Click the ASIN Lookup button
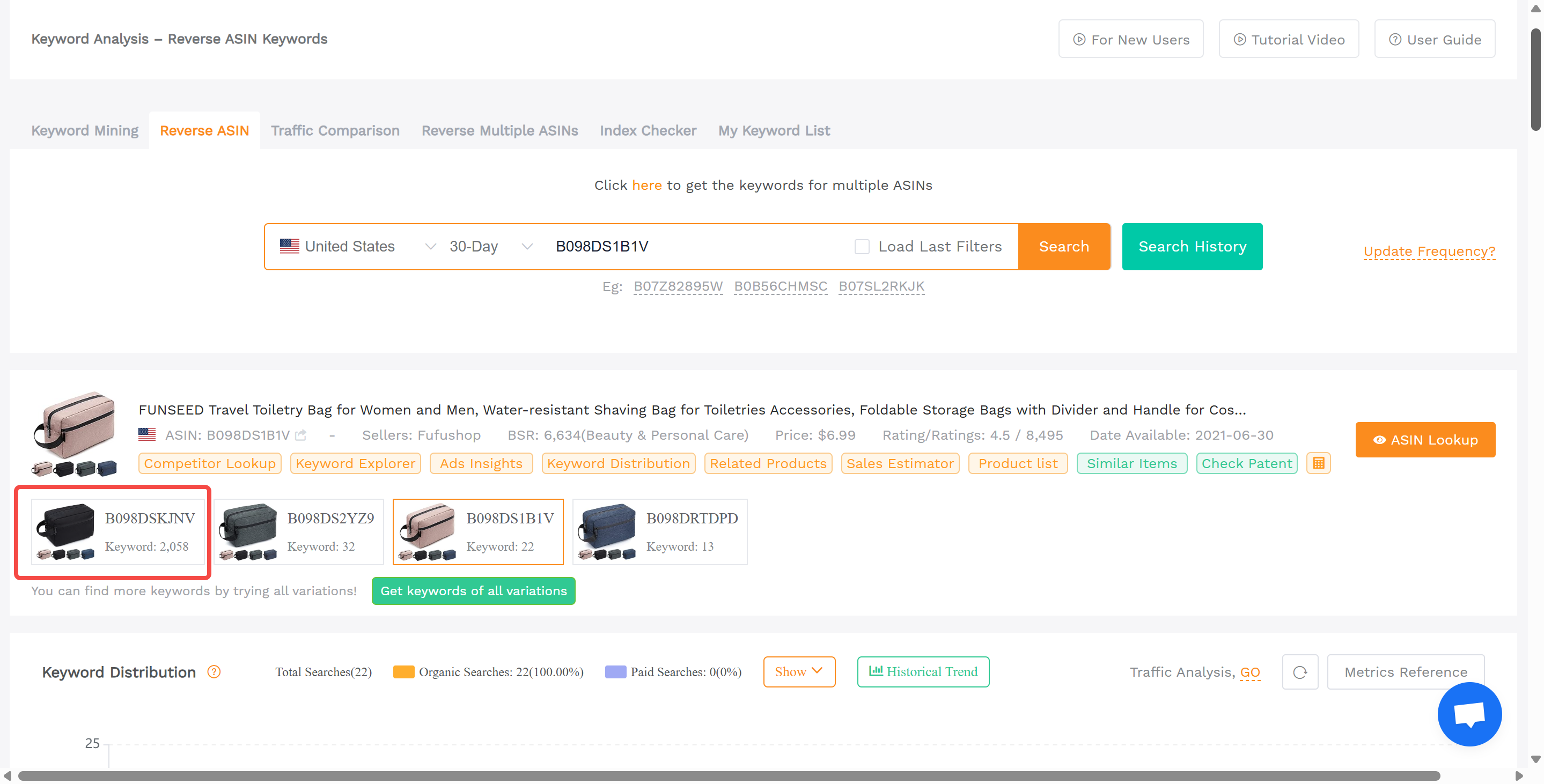 (1425, 440)
